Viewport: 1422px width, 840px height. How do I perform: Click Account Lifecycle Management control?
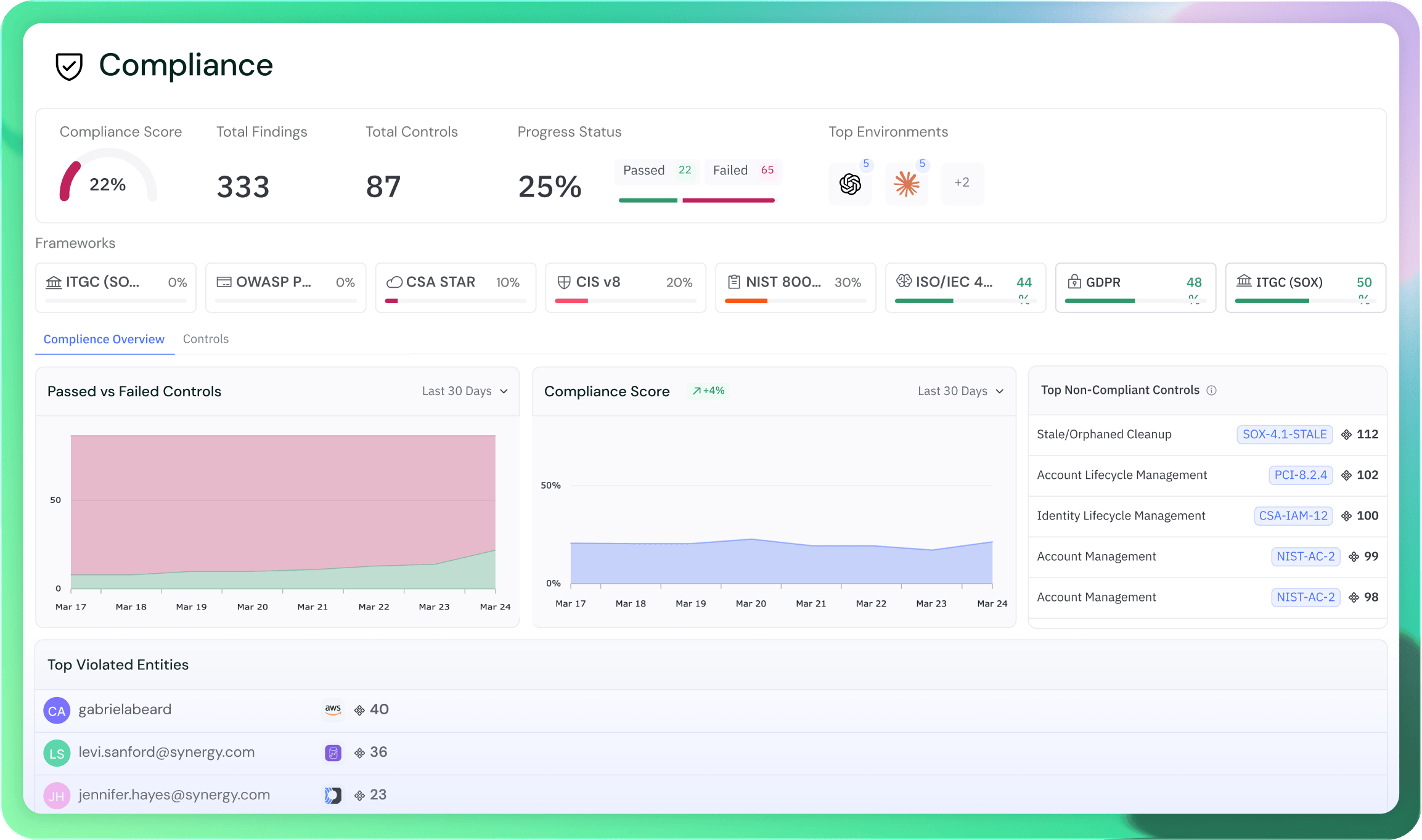[x=1122, y=475]
